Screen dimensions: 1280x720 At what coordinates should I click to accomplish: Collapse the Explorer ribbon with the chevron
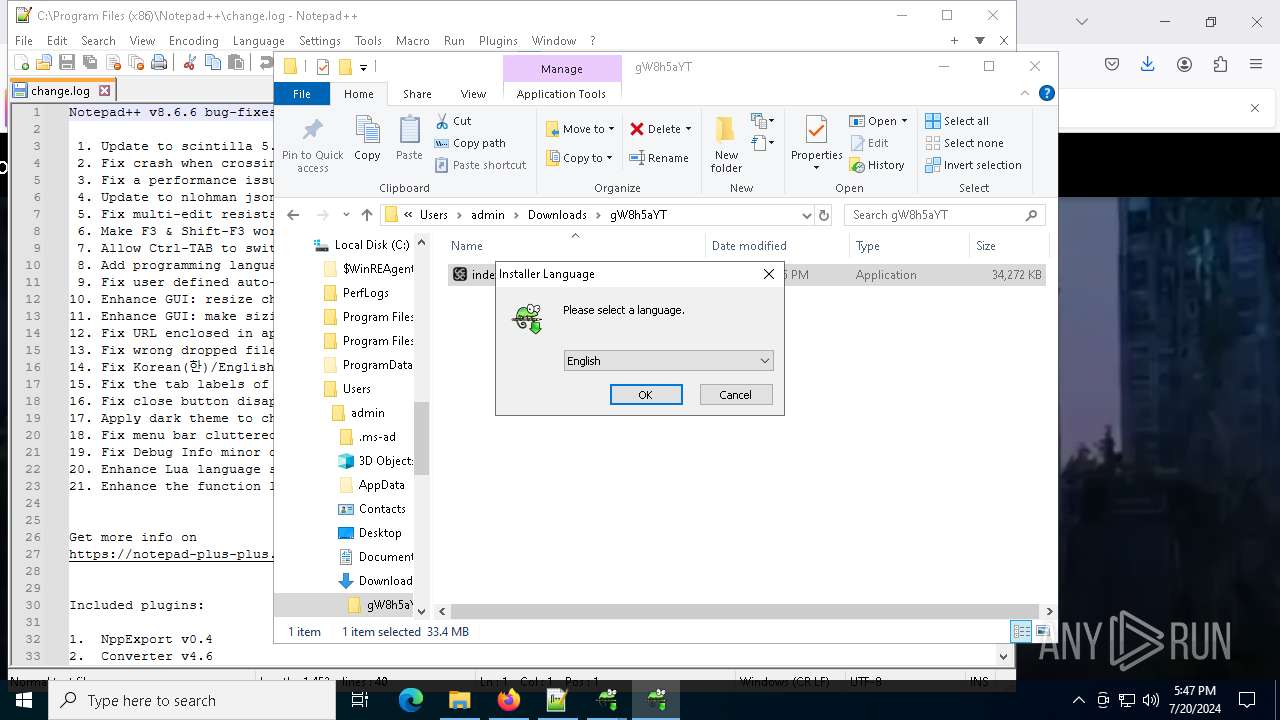[1024, 93]
